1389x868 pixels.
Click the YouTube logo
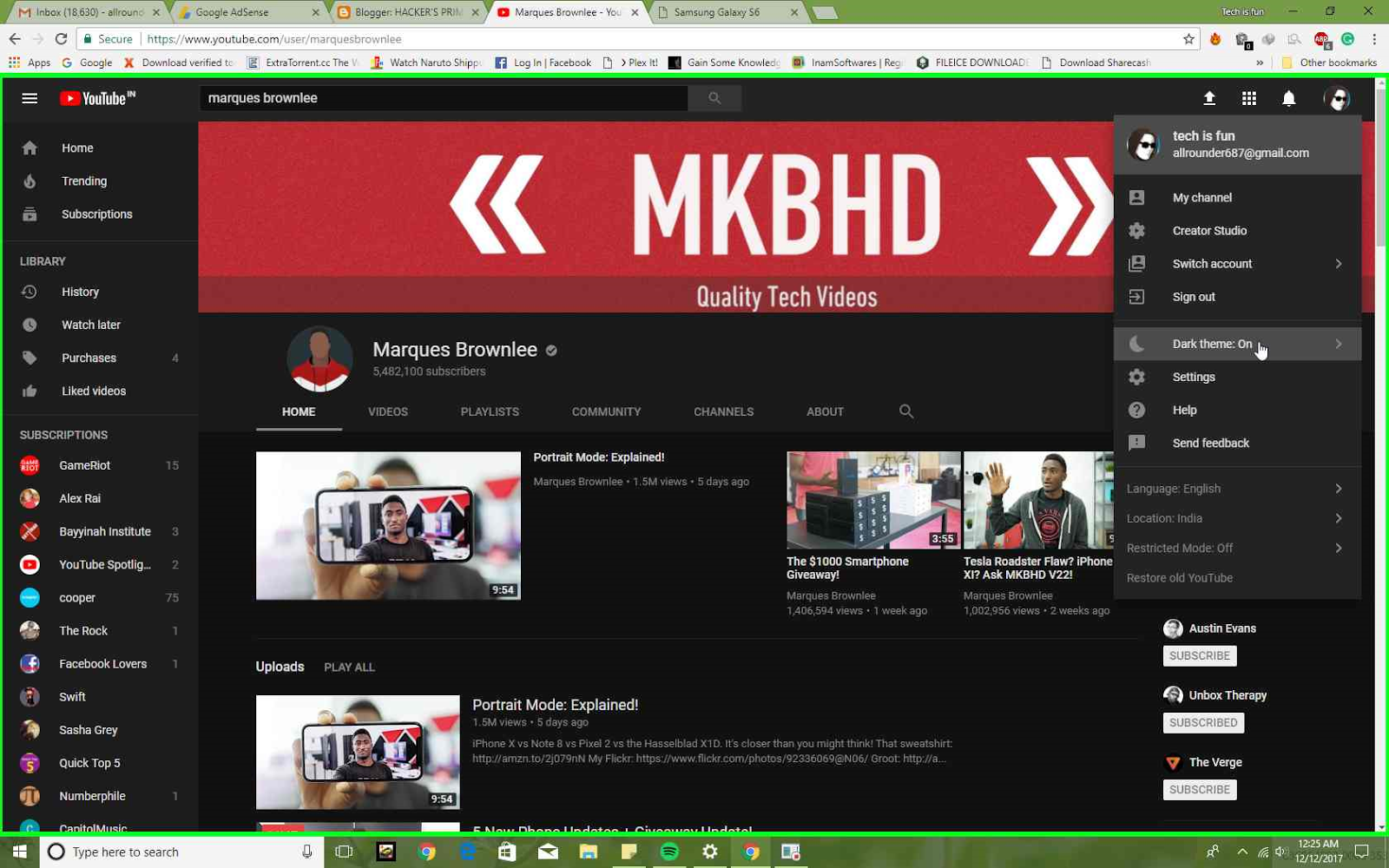(97, 98)
